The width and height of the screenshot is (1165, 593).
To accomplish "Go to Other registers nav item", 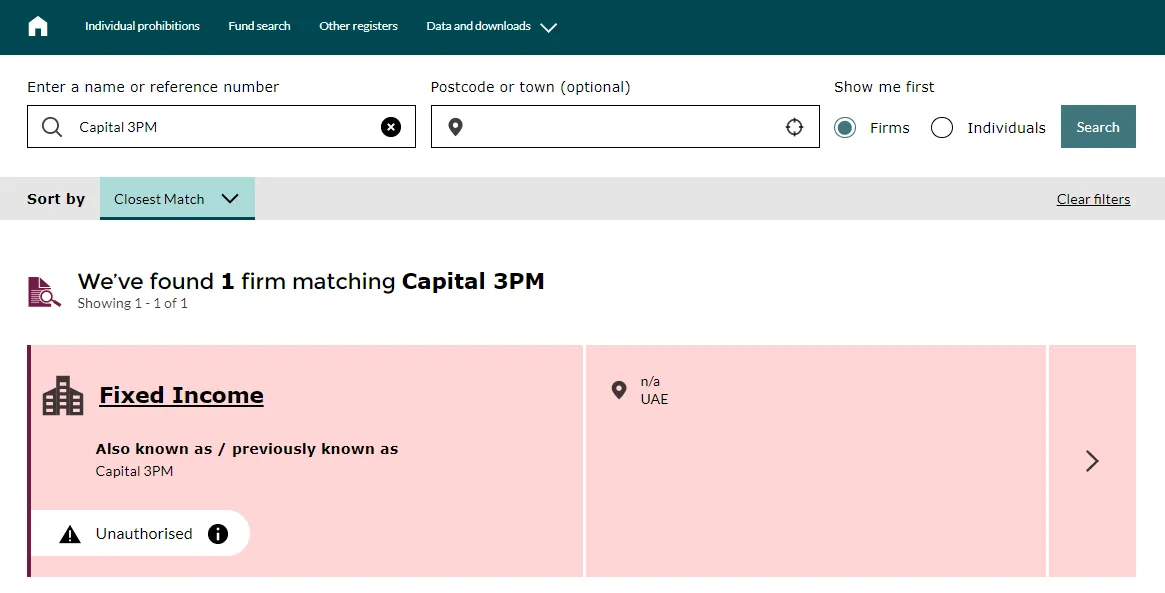I will tap(358, 26).
